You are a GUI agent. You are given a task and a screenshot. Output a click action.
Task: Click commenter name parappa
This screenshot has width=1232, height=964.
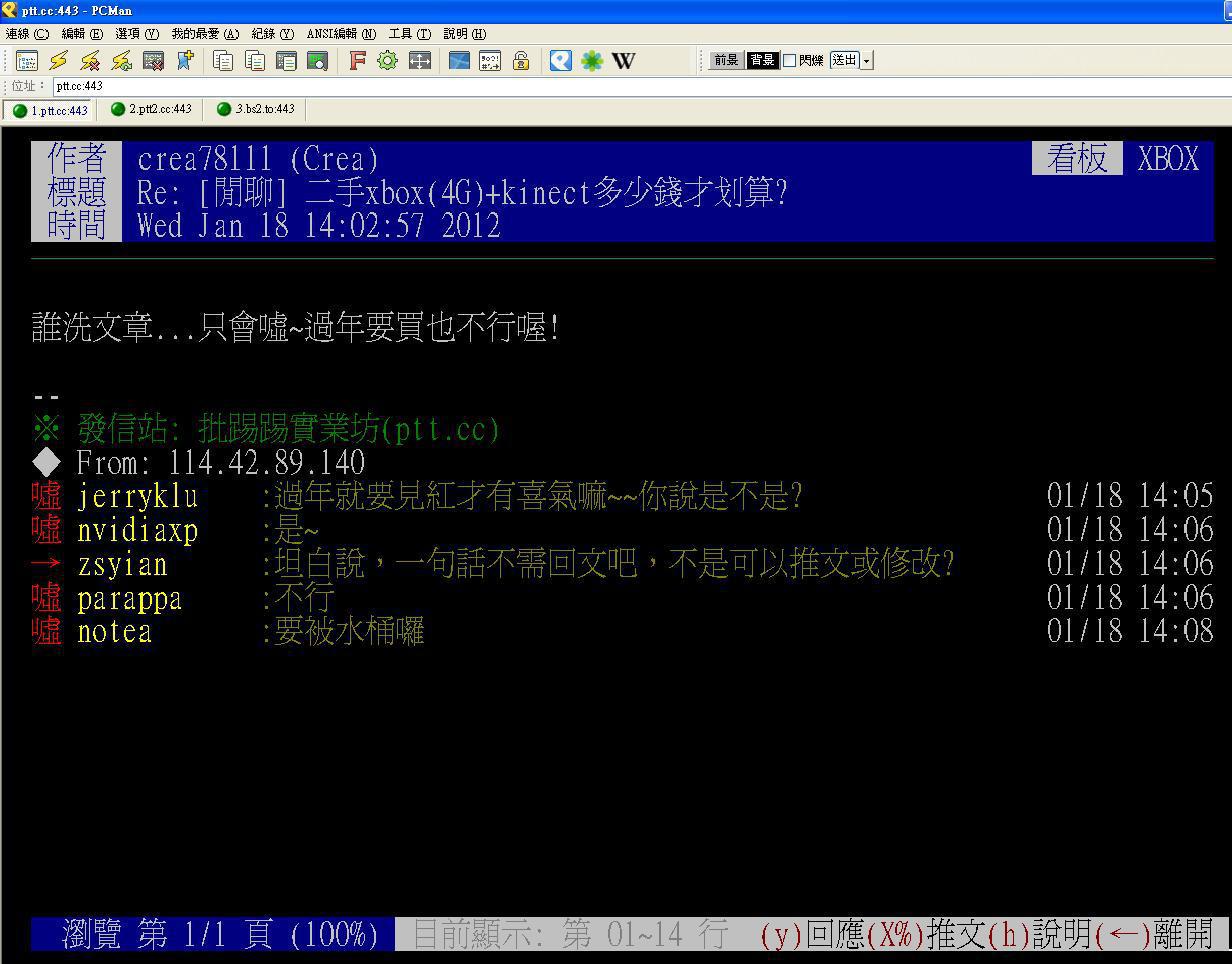point(129,598)
